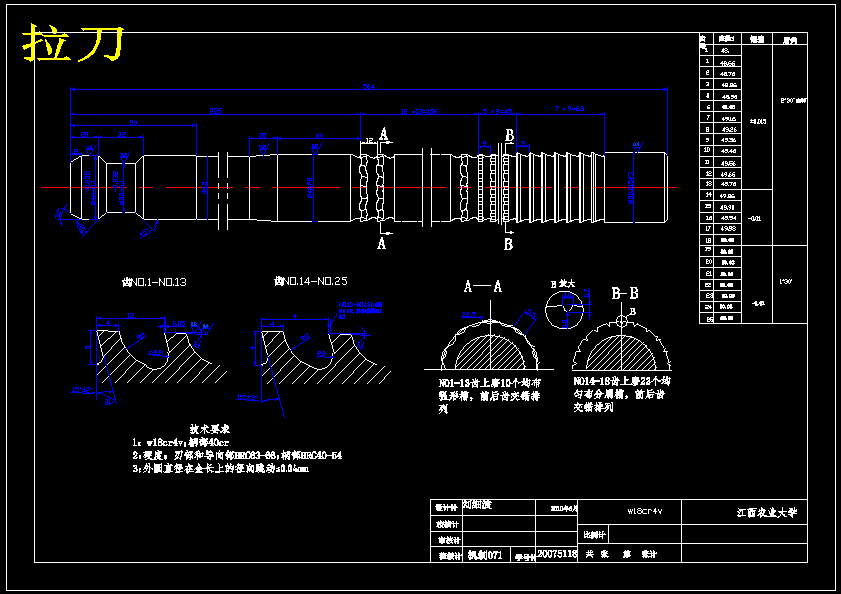Select the 齿NO.14-NO.25 profile label
841x594 pixels.
click(311, 281)
